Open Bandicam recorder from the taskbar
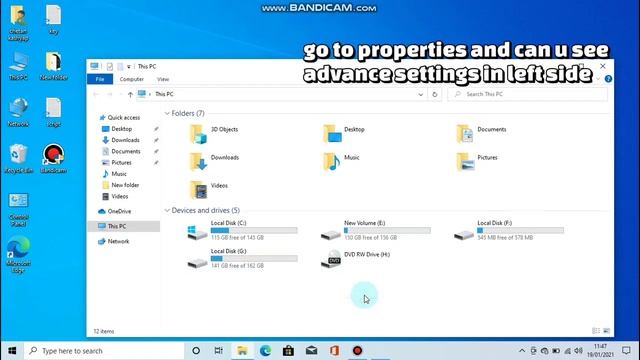The width and height of the screenshot is (640, 360). (x=358, y=351)
